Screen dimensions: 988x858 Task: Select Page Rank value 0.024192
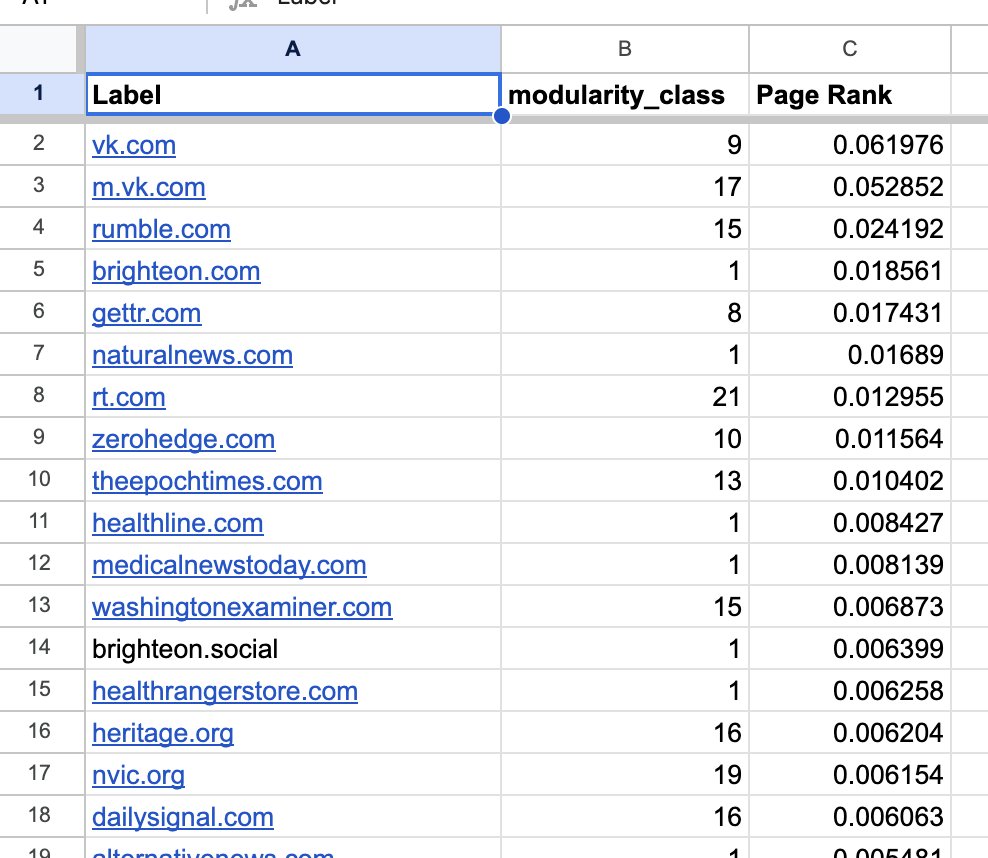(849, 229)
